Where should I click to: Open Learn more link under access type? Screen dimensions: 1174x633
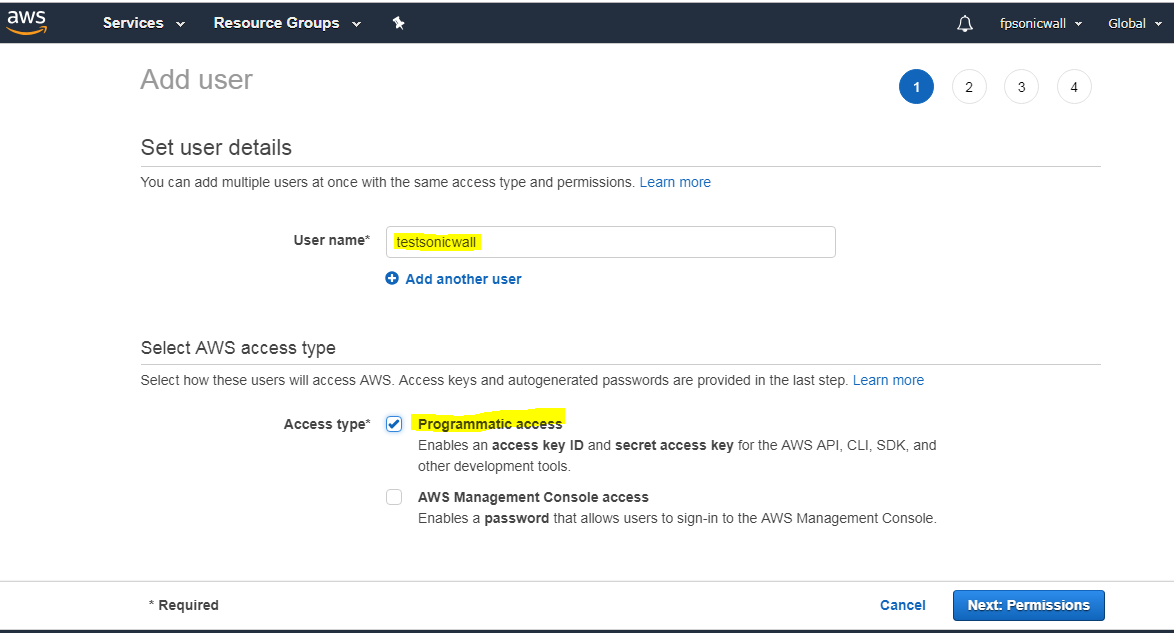pyautogui.click(x=888, y=380)
